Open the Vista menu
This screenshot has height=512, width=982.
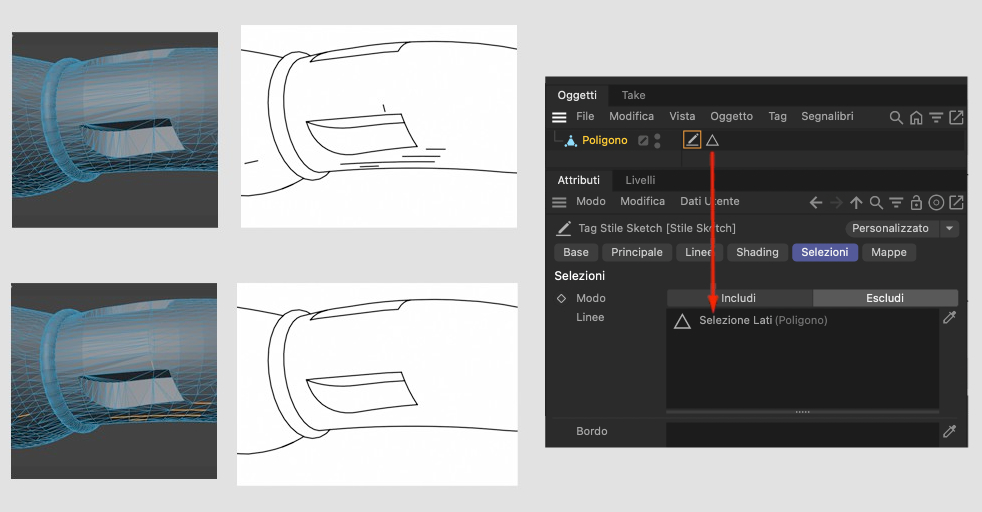pyautogui.click(x=682, y=116)
